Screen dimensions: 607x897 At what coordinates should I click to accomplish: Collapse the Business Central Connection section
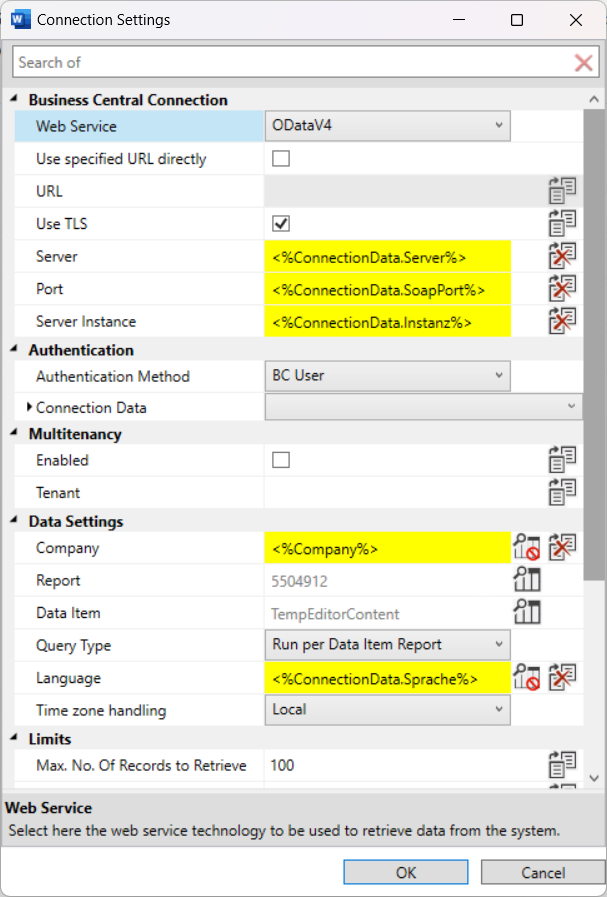point(14,99)
